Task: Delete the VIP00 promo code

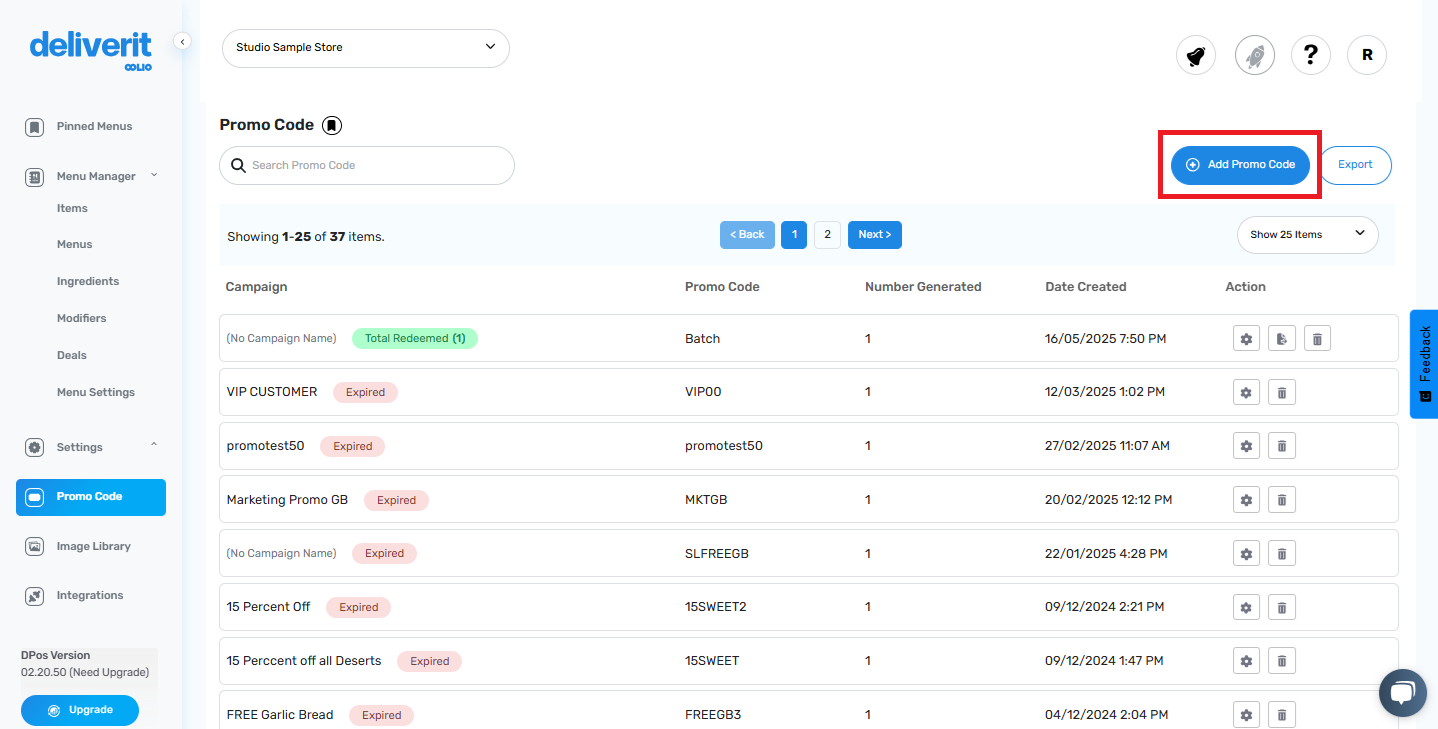Action: click(1281, 391)
